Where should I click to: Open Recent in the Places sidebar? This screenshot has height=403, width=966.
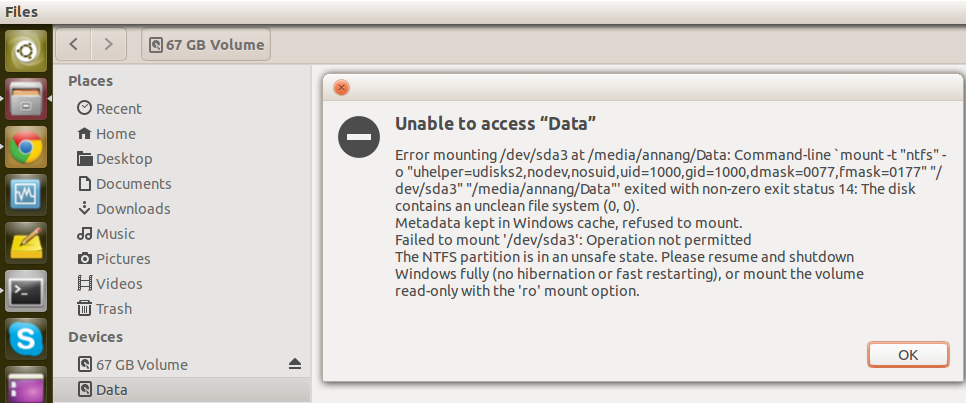(118, 108)
